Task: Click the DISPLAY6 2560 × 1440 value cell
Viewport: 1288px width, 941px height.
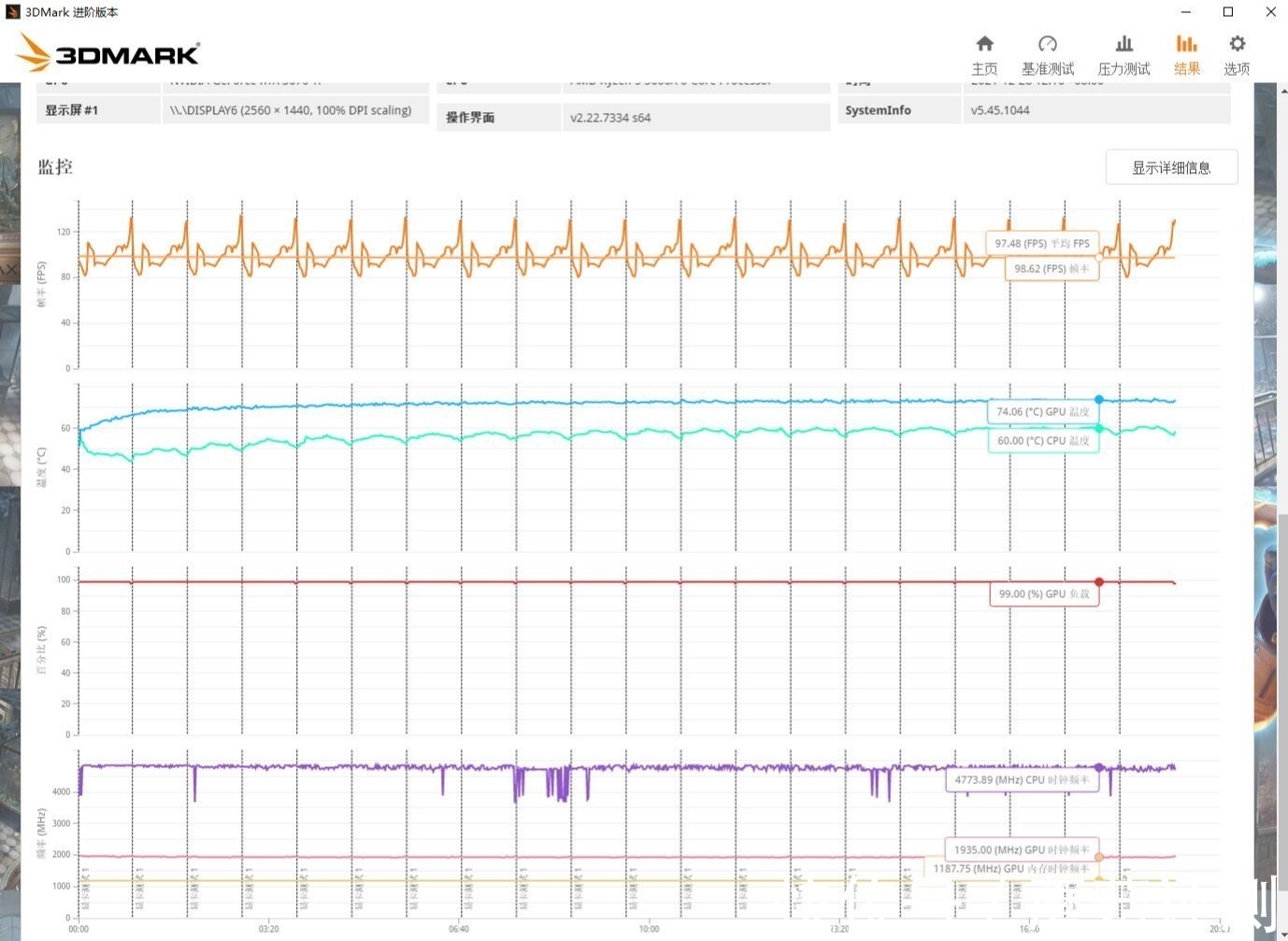Action: pos(295,110)
